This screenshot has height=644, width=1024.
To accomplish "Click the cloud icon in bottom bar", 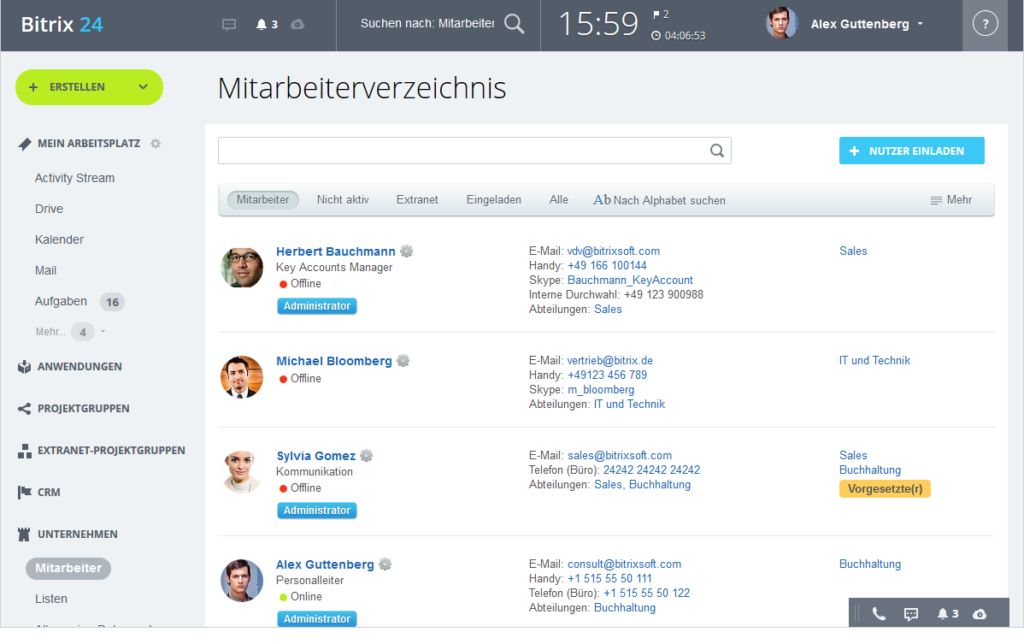I will pos(980,614).
